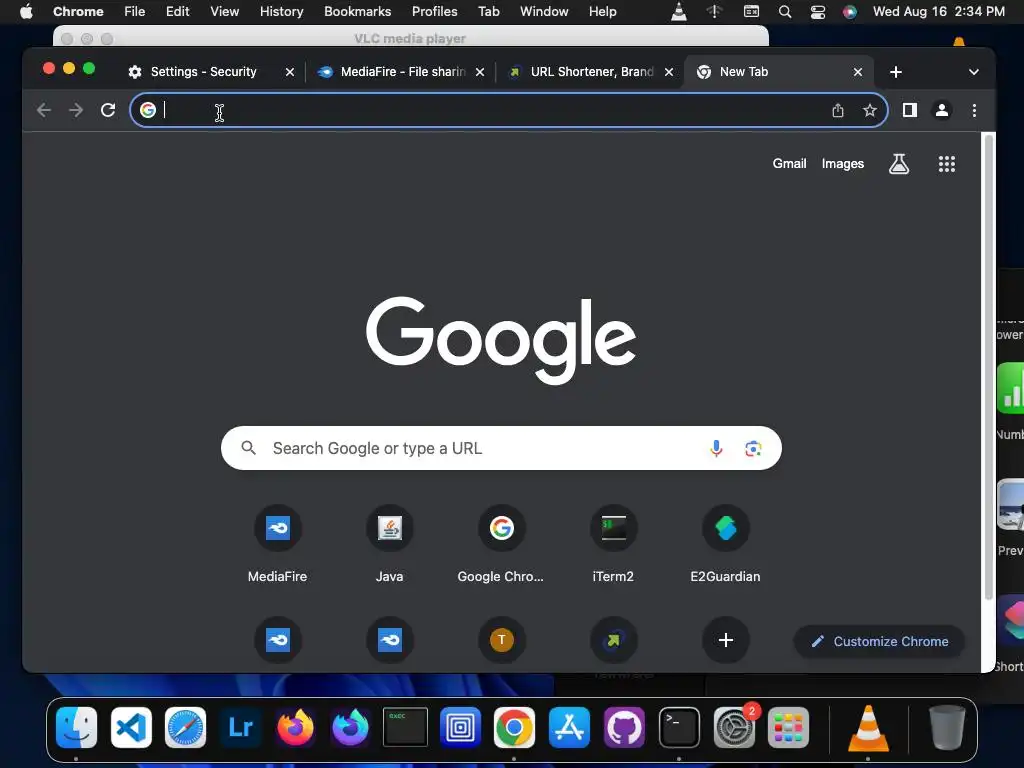This screenshot has height=768, width=1024.
Task: Open the Images link
Action: tap(842, 164)
